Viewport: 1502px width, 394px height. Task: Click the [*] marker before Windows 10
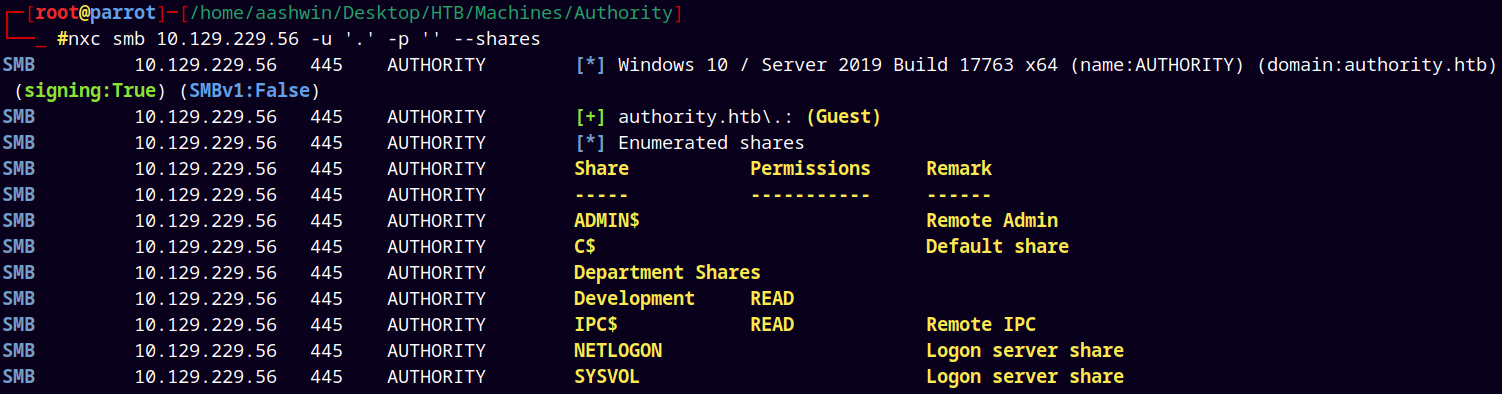[x=591, y=66]
